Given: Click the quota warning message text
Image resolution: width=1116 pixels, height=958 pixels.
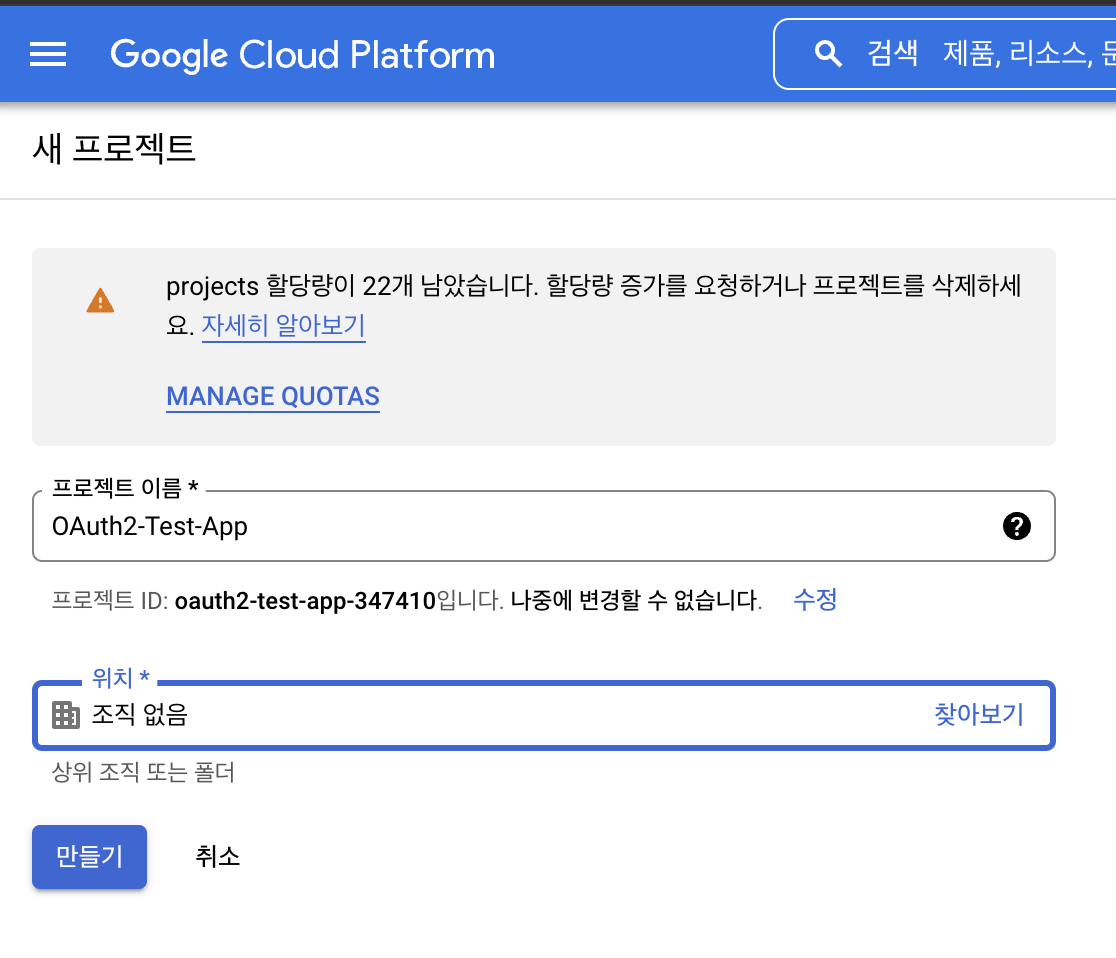Looking at the screenshot, I should click(594, 305).
